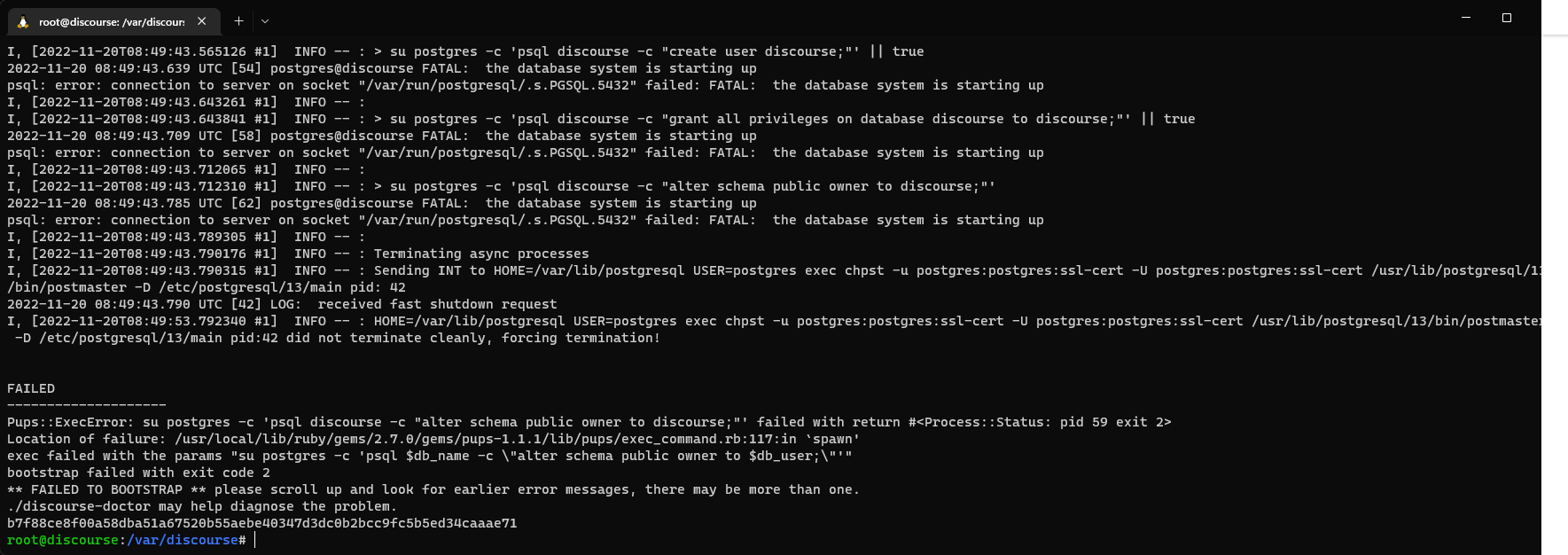The height and width of the screenshot is (555, 1568).
Task: Click the 'create user discourse' command line
Action: 465,51
